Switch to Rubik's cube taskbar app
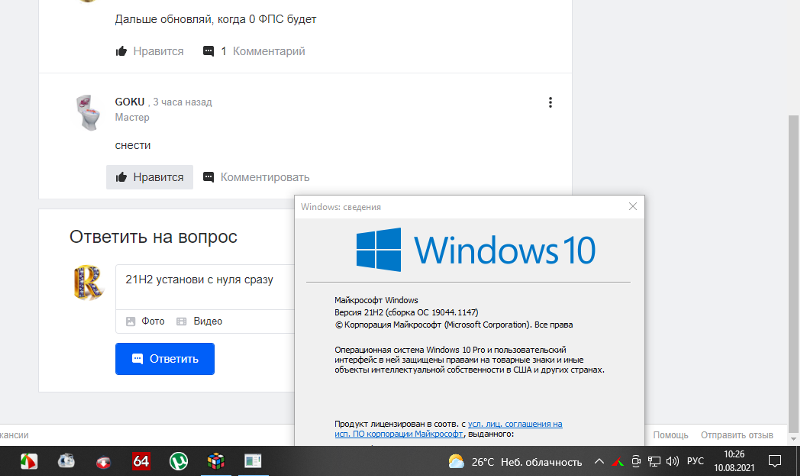The height and width of the screenshot is (476, 800). click(x=216, y=461)
